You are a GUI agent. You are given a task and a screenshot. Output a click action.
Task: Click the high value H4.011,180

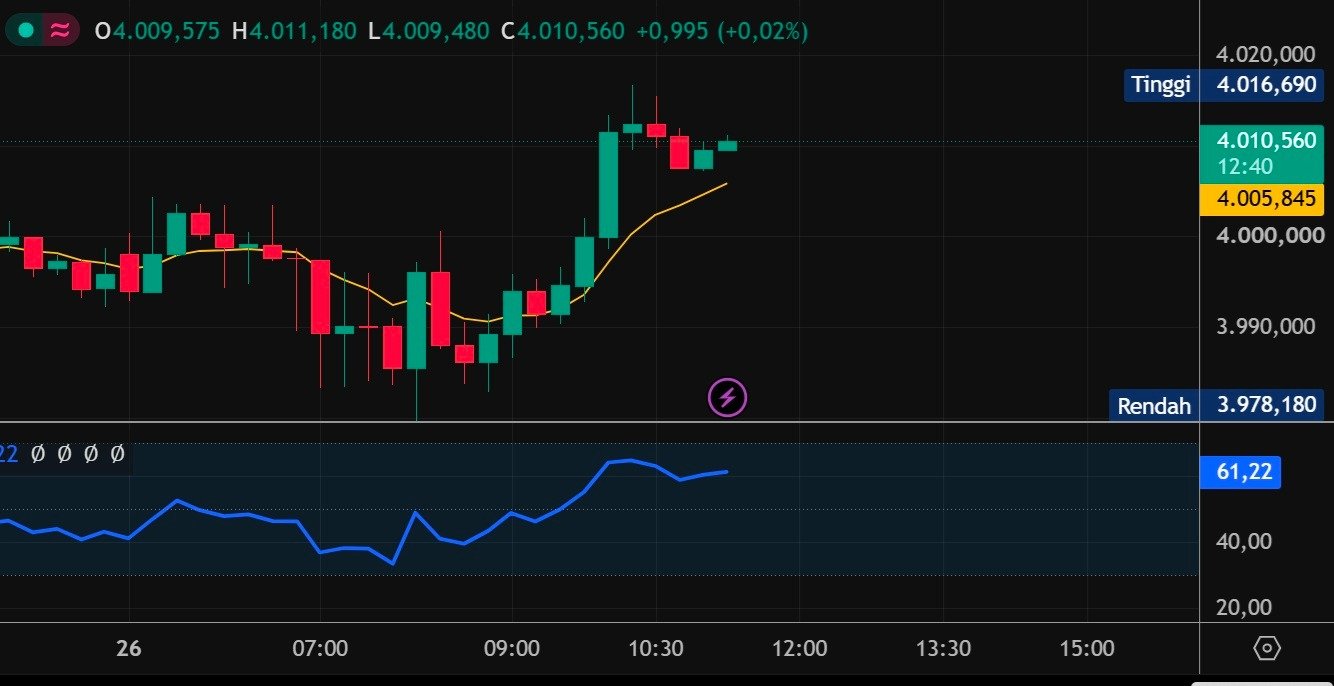click(294, 31)
